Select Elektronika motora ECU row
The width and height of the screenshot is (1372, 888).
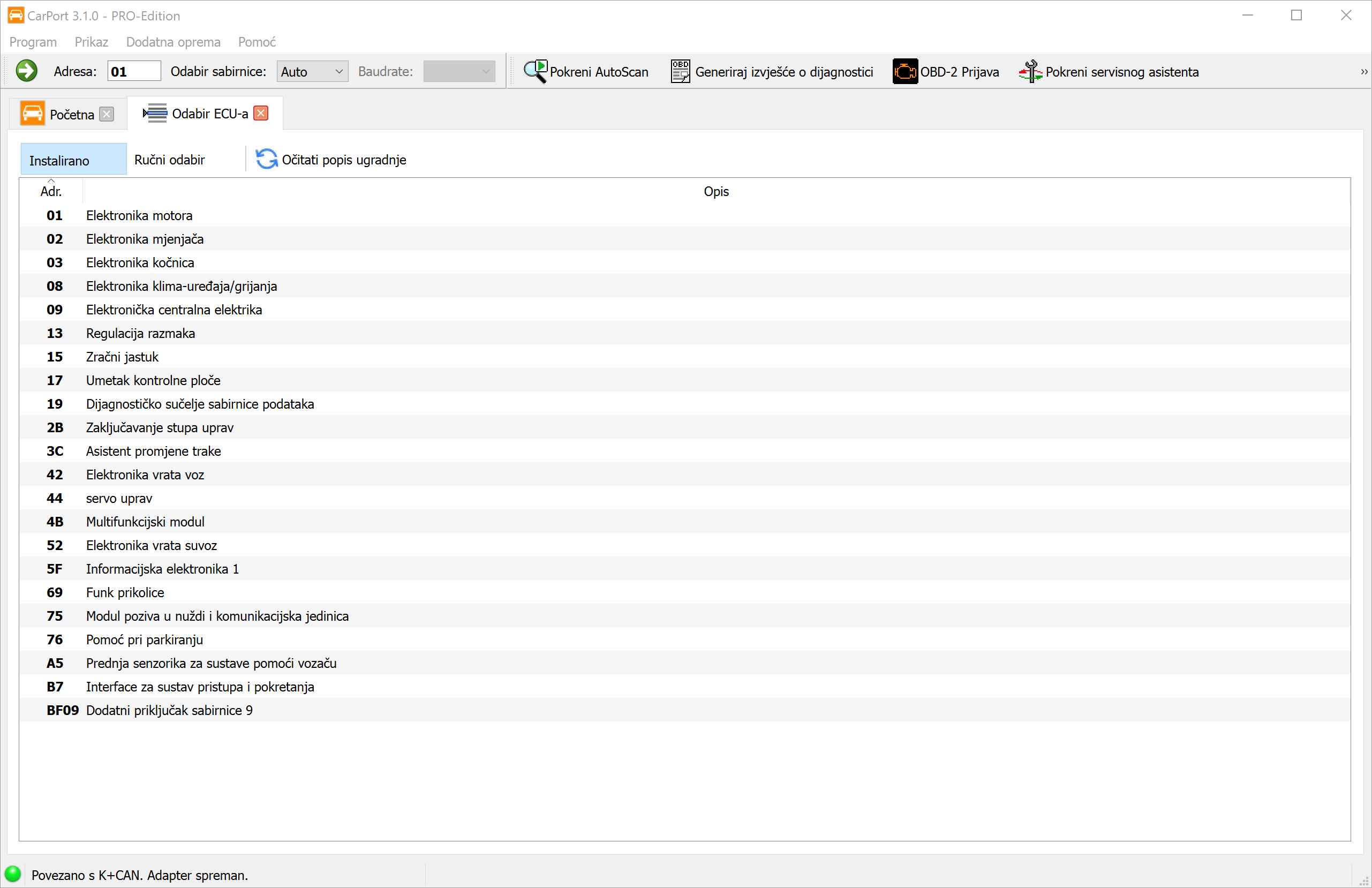click(139, 216)
